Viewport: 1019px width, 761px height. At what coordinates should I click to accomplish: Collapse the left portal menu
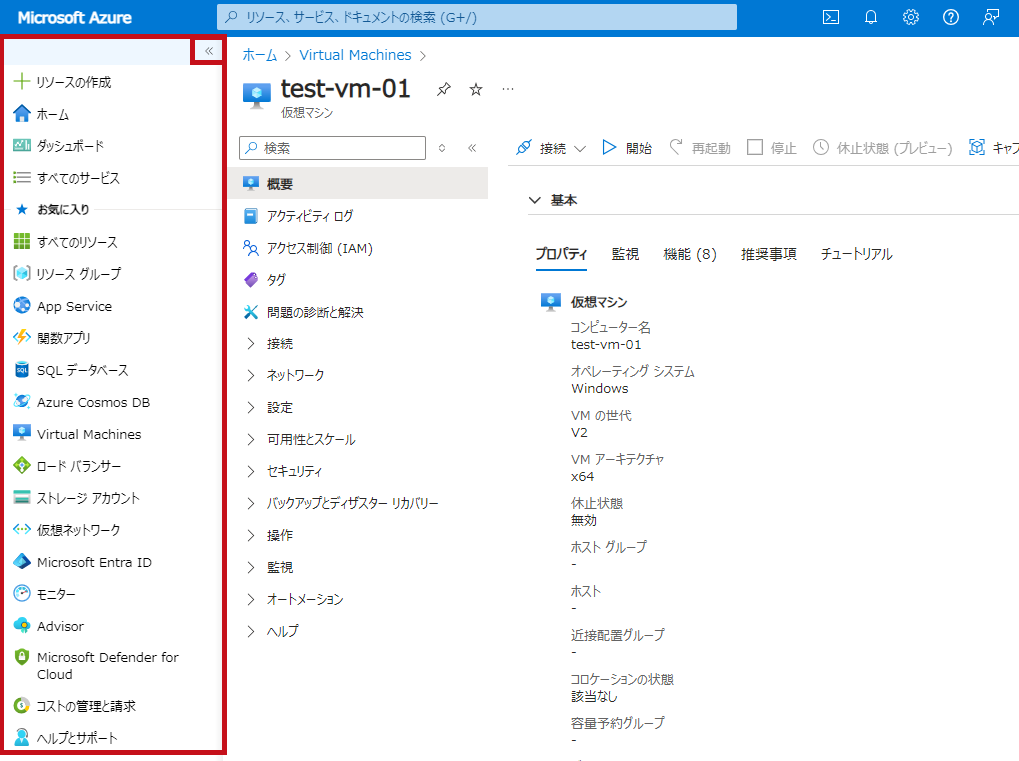point(209,51)
